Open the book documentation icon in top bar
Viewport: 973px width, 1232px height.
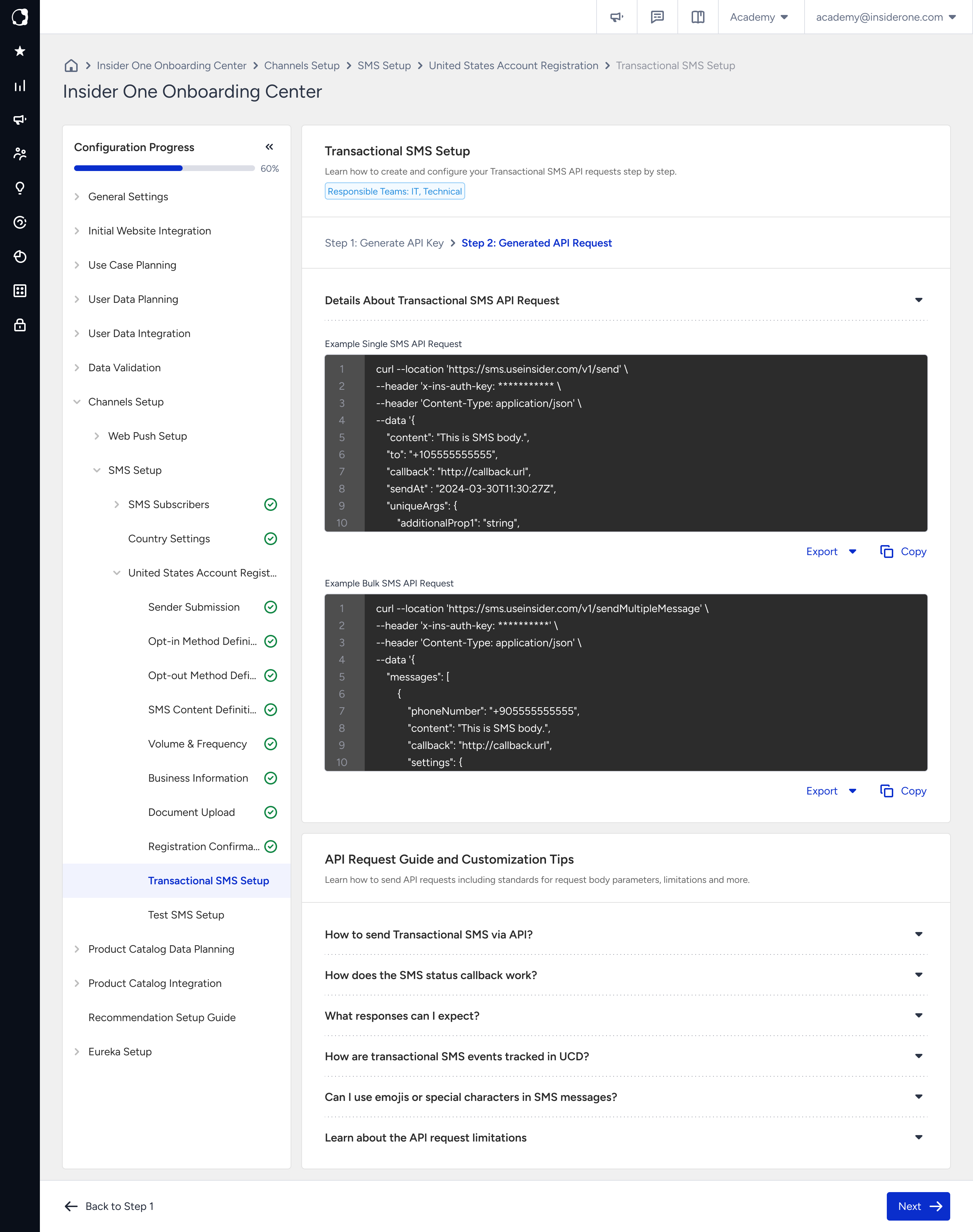698,17
